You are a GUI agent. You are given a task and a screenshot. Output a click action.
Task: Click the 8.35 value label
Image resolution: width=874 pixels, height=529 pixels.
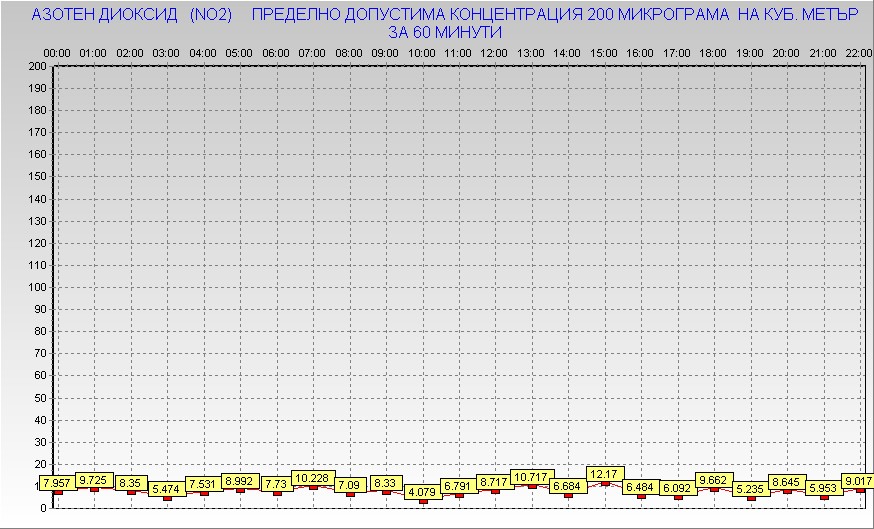130,483
